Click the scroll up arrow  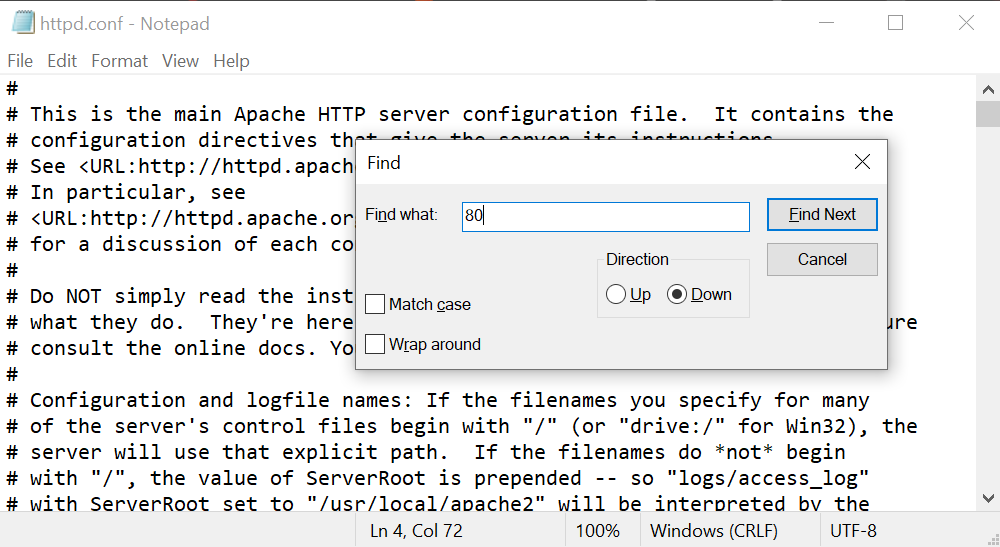coord(988,90)
